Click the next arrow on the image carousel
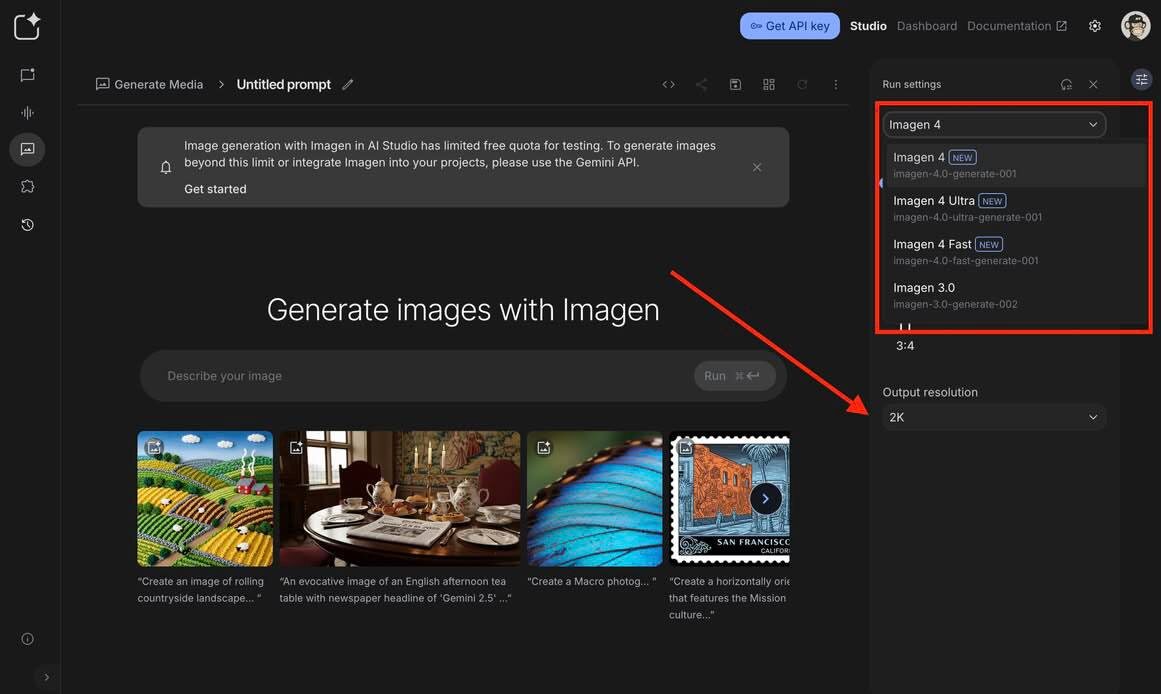This screenshot has height=694, width=1161. (766, 498)
